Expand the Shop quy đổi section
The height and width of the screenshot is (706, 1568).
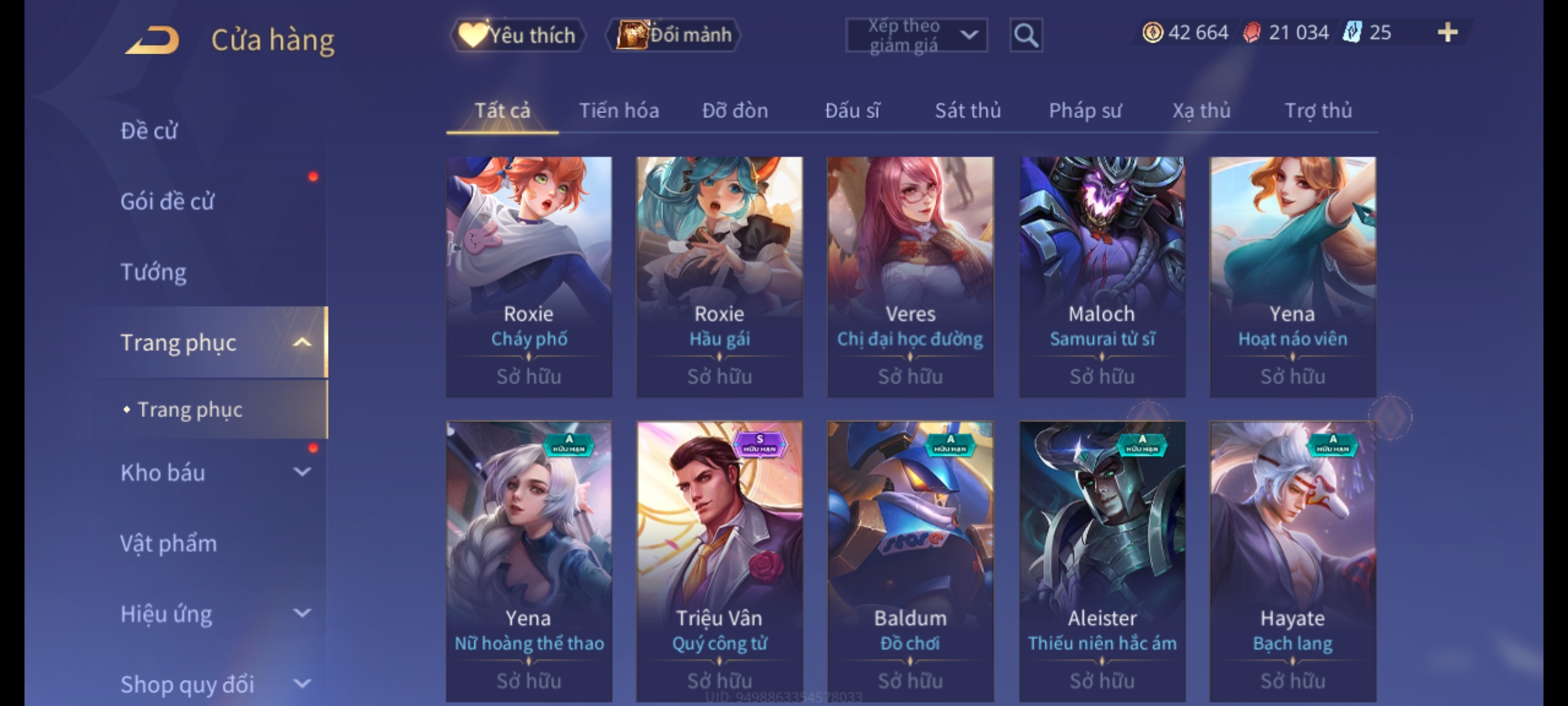(302, 683)
